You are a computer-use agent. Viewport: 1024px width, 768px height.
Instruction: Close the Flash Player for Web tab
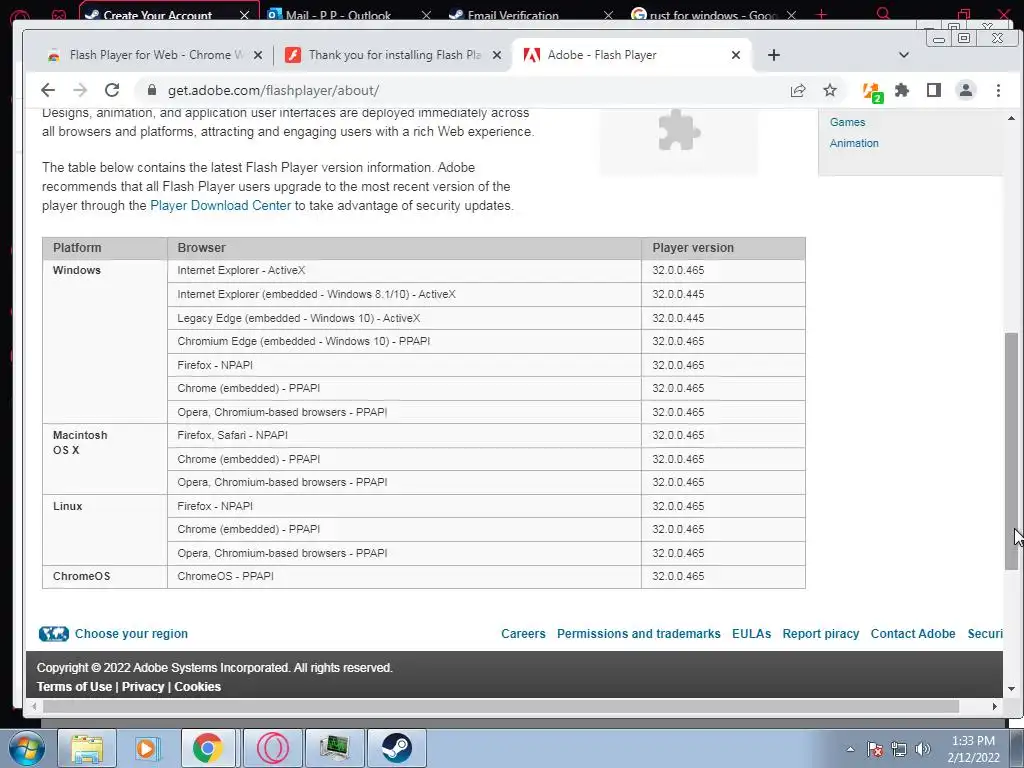point(258,55)
